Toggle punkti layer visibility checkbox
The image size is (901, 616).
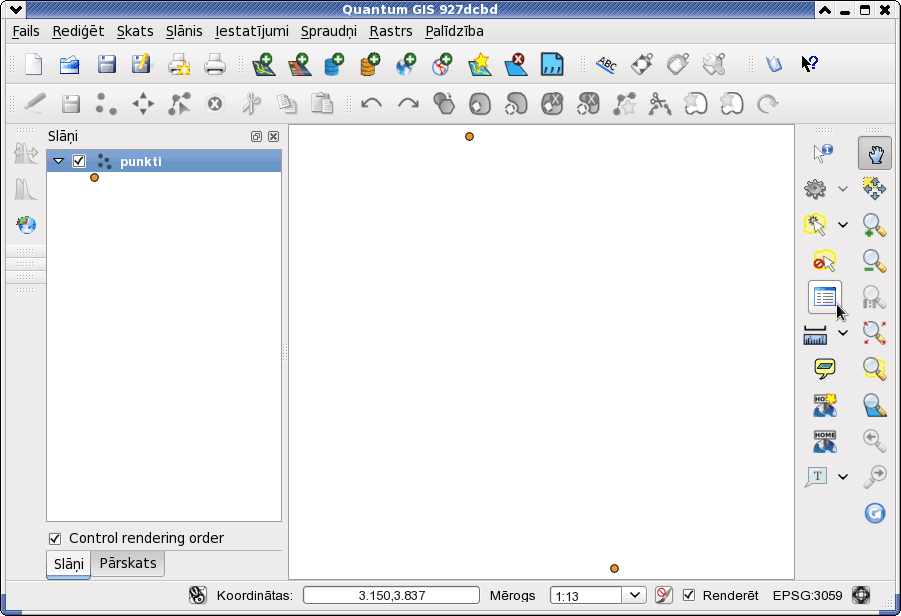click(x=79, y=161)
